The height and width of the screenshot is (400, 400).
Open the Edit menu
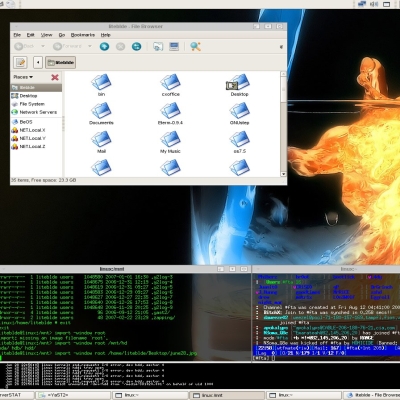pos(31,35)
